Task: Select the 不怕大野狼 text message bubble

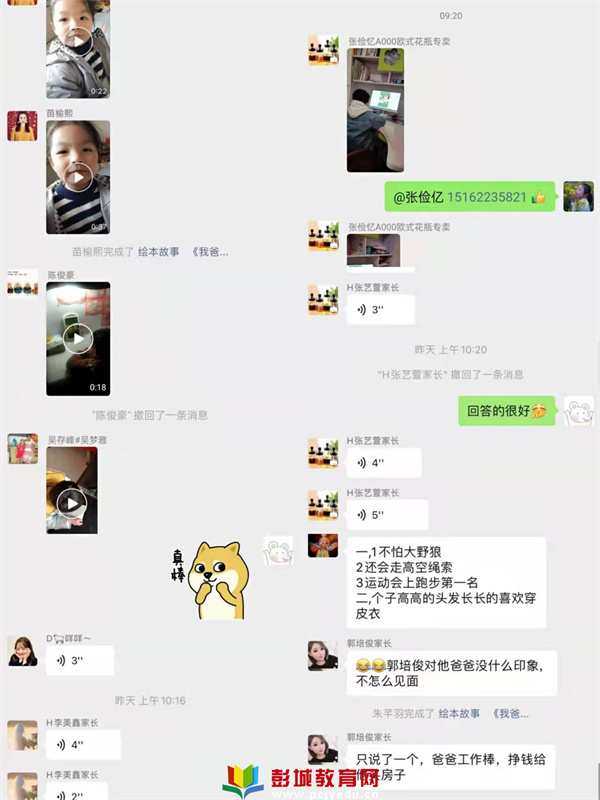Action: [446, 583]
